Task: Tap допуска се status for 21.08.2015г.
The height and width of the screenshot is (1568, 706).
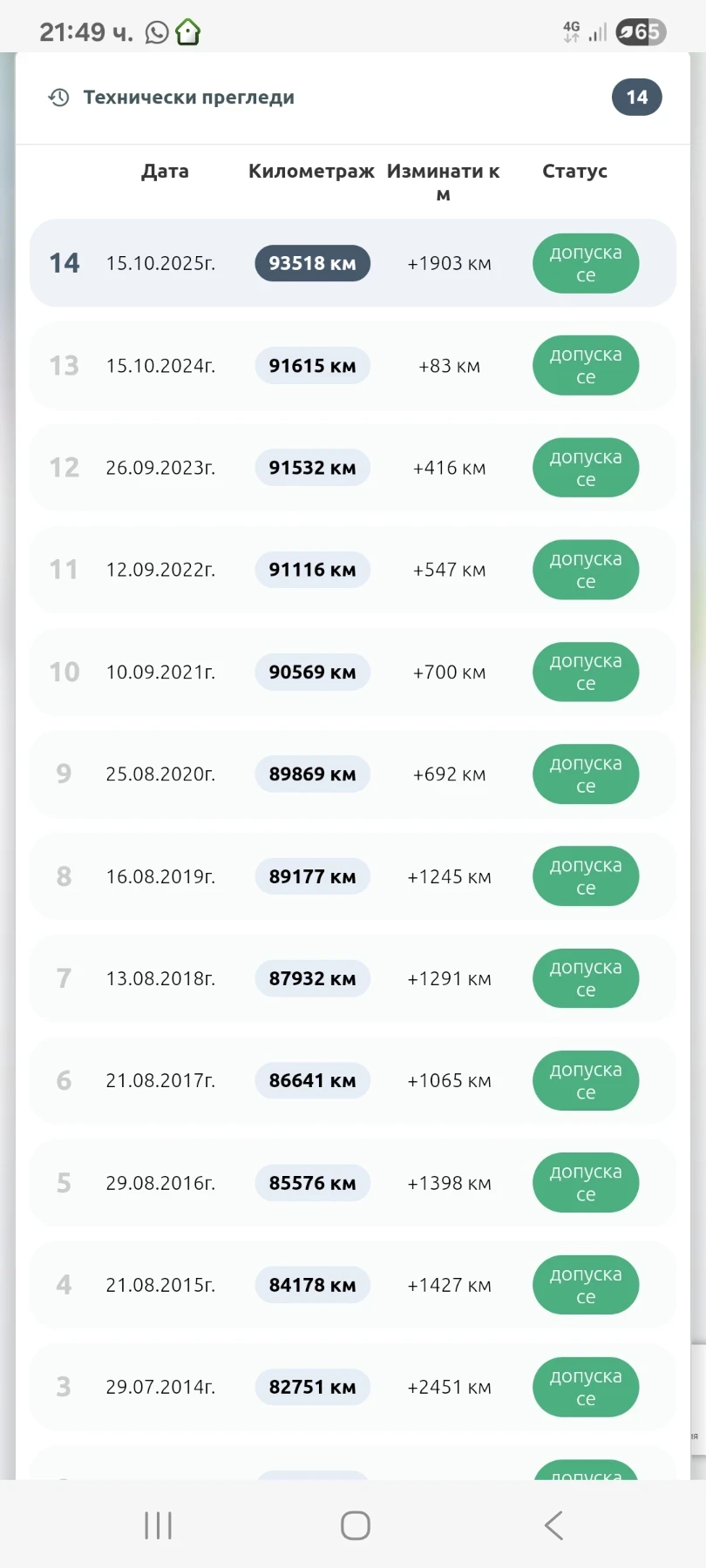Action: [586, 1285]
